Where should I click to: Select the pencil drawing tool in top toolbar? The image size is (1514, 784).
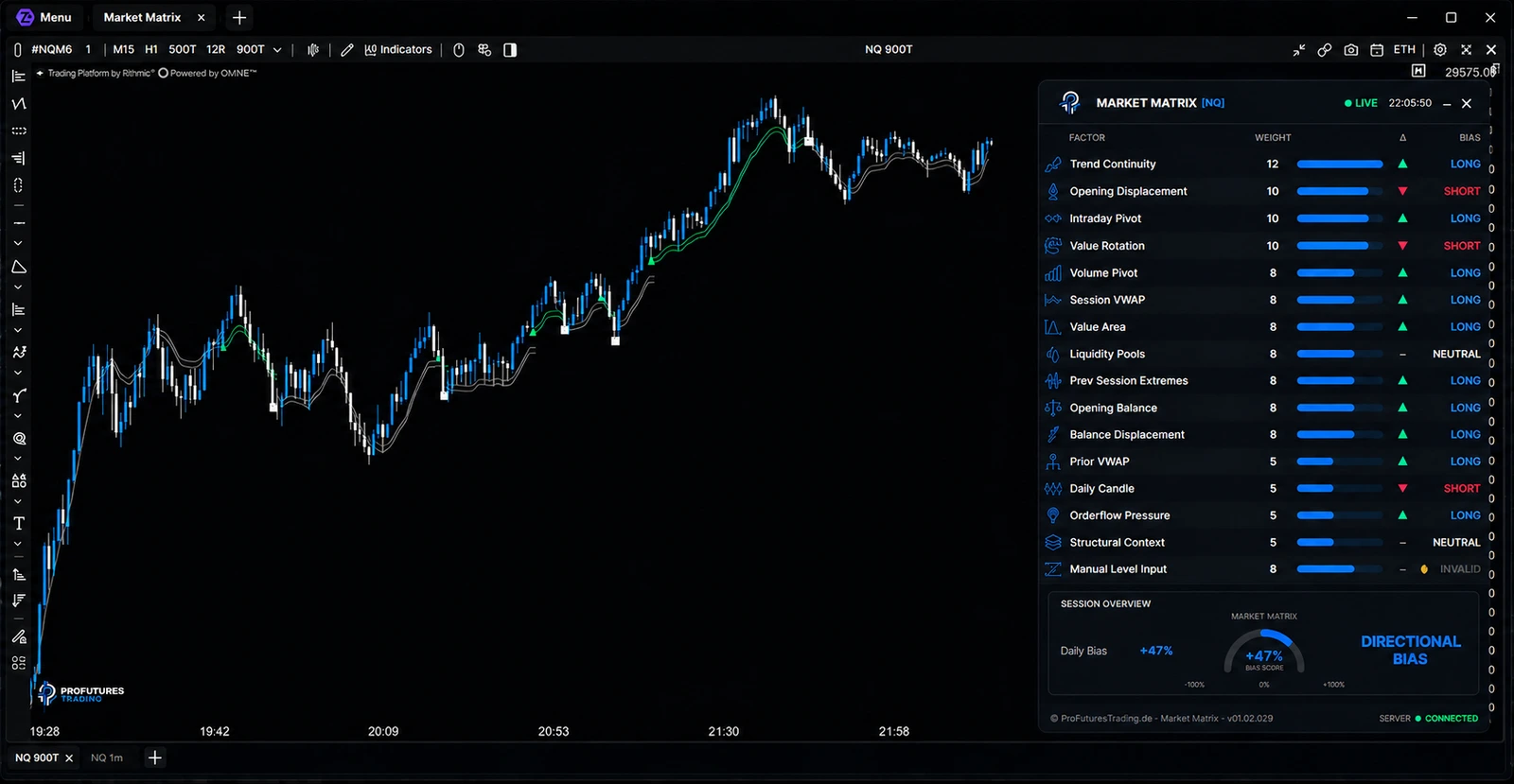pos(347,49)
